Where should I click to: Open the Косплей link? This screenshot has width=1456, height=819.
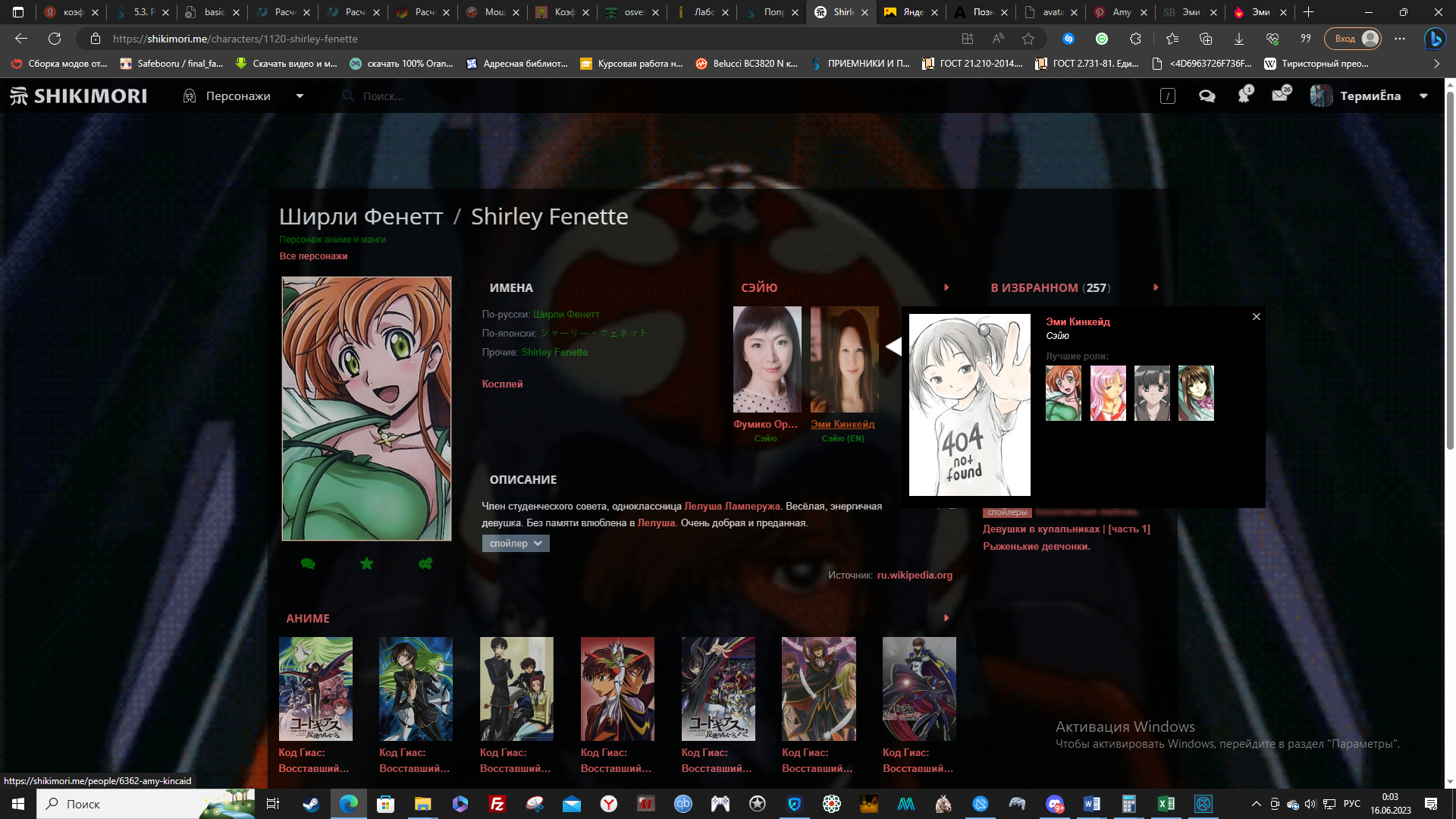point(502,384)
